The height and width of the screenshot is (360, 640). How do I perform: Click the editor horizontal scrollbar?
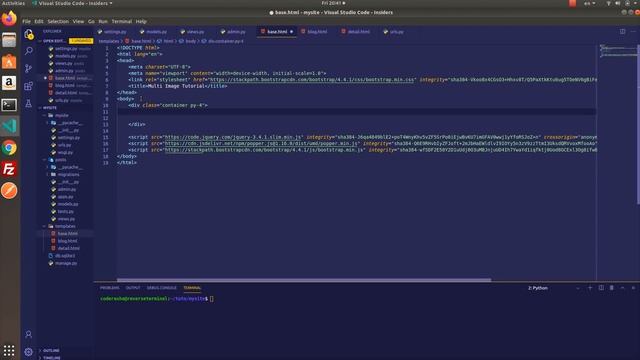click(304, 280)
